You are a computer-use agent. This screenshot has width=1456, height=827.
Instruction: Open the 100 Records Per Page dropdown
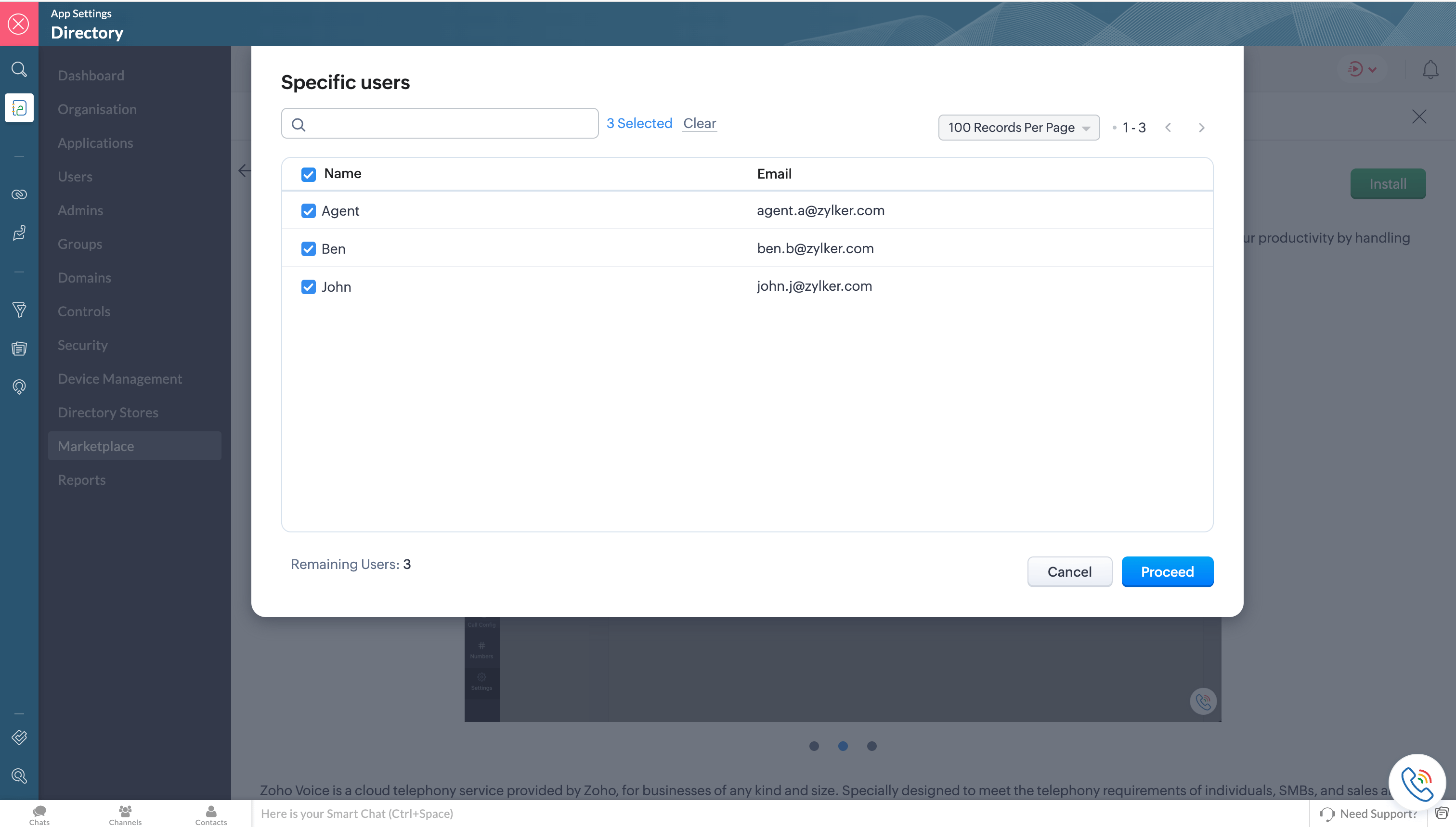coord(1018,127)
